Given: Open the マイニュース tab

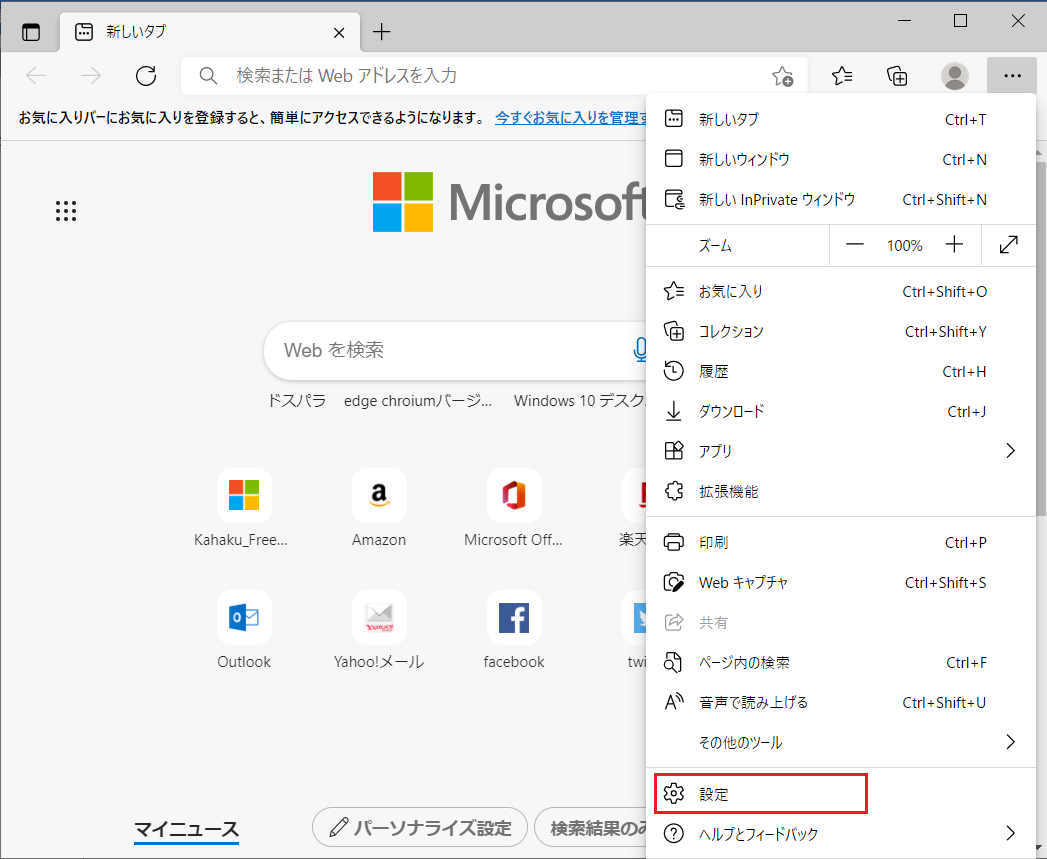Looking at the screenshot, I should click(186, 830).
